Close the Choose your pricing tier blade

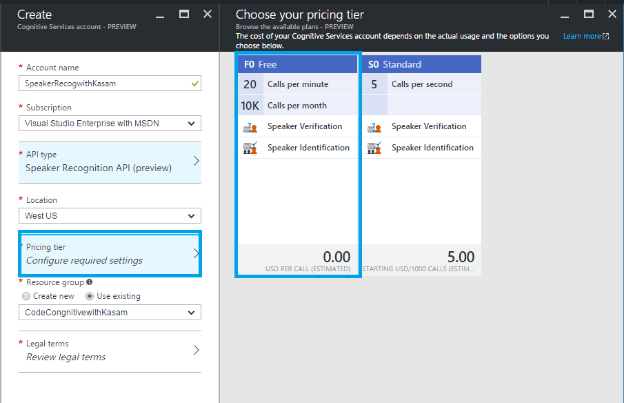click(610, 14)
